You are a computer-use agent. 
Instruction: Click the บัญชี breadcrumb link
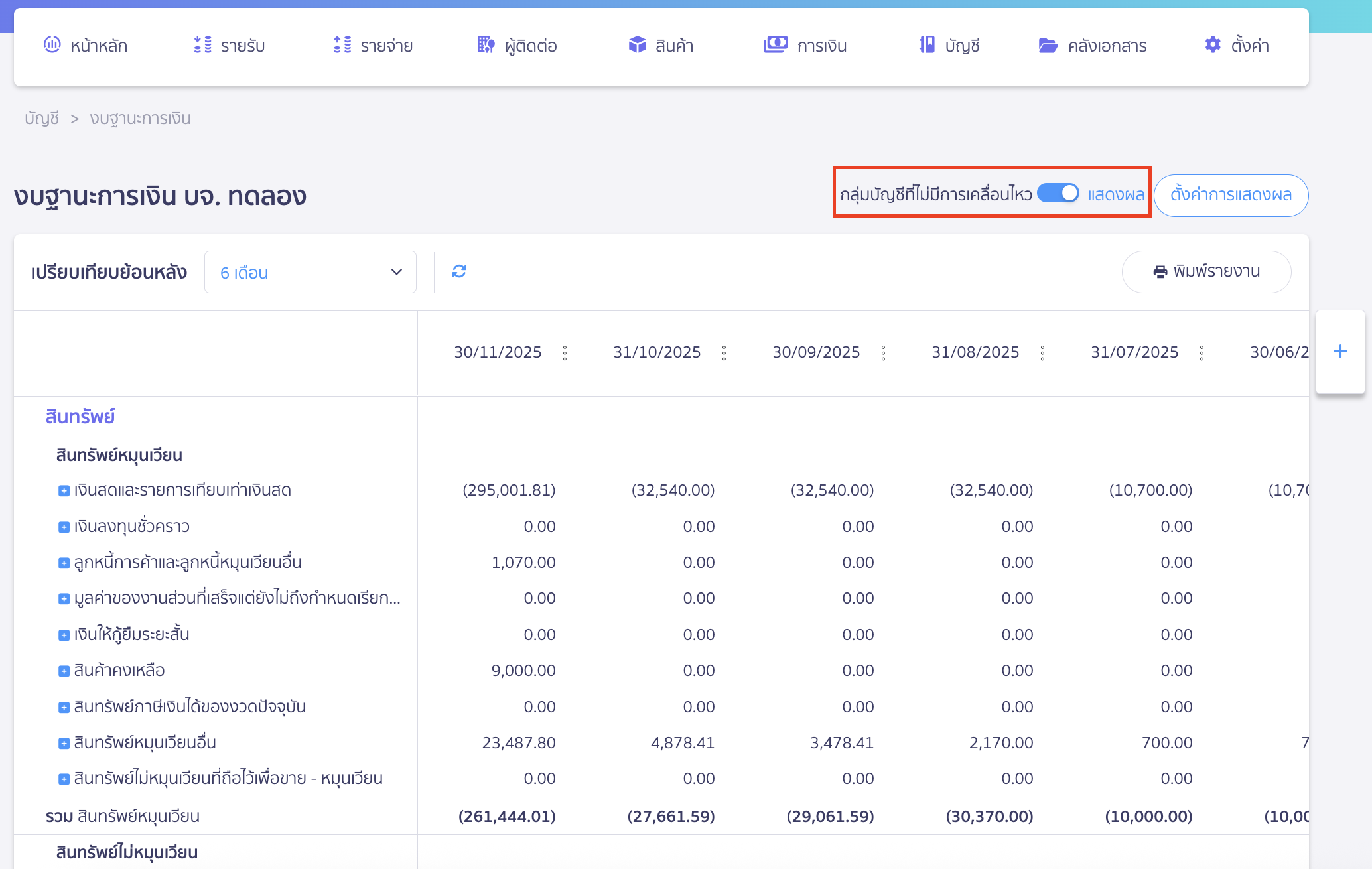coord(42,119)
